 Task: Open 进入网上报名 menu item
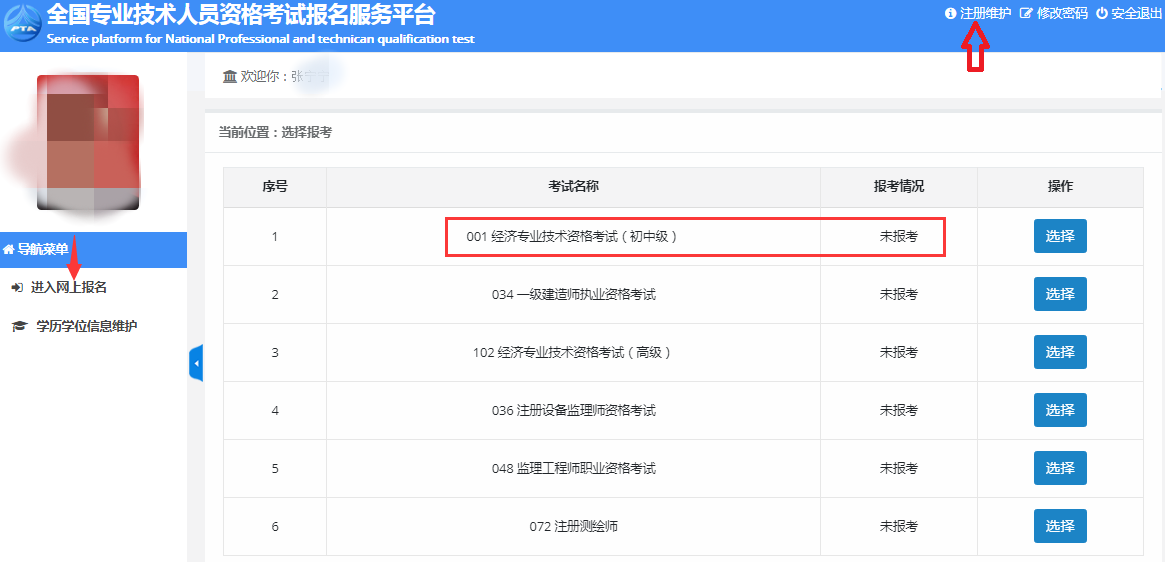(x=68, y=288)
